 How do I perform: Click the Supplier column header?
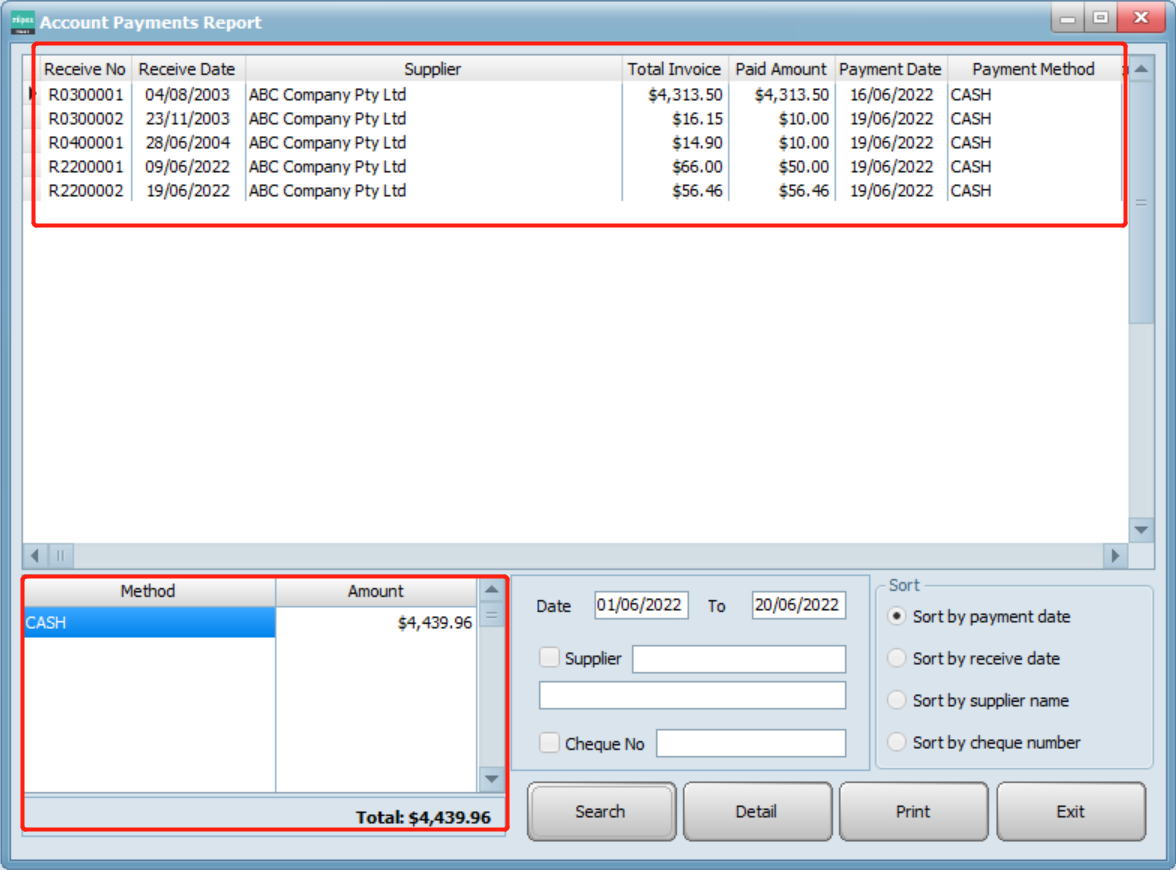(433, 69)
